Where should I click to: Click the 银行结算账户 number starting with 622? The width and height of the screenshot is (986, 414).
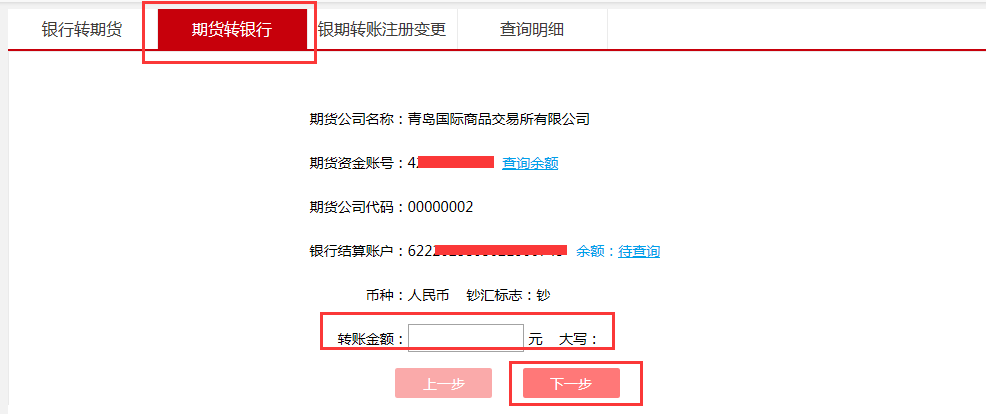[x=487, y=252]
